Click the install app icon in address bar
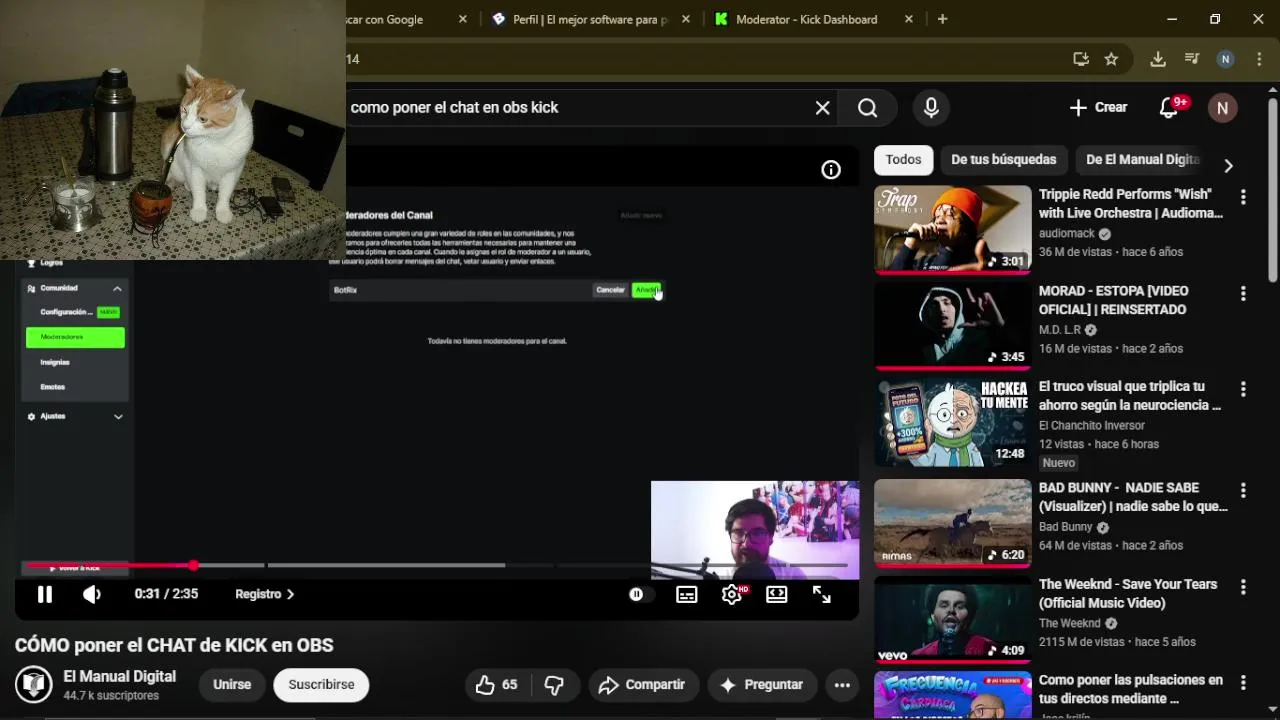The width and height of the screenshot is (1280, 720). point(1081,59)
